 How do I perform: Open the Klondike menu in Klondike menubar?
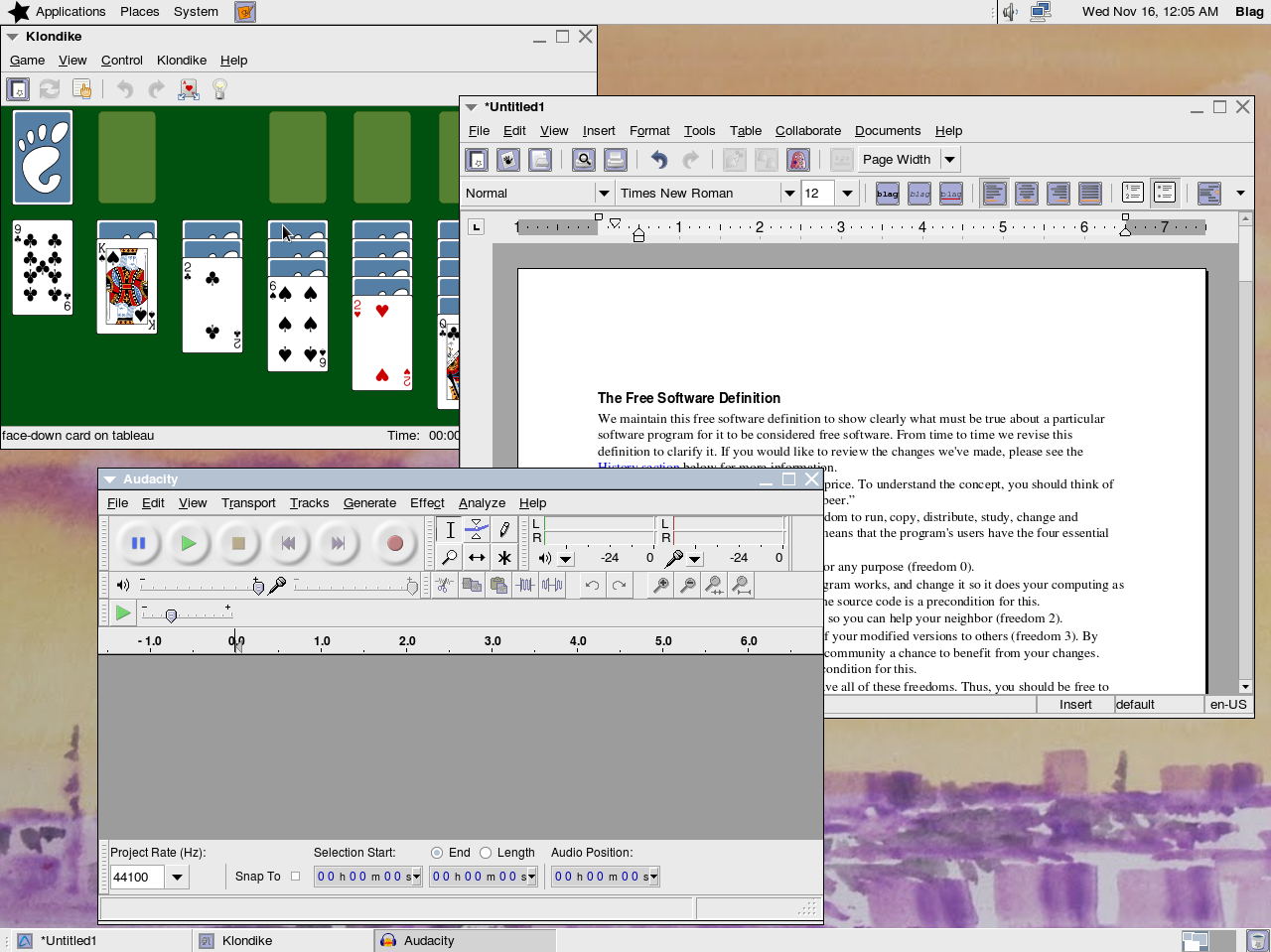[182, 61]
